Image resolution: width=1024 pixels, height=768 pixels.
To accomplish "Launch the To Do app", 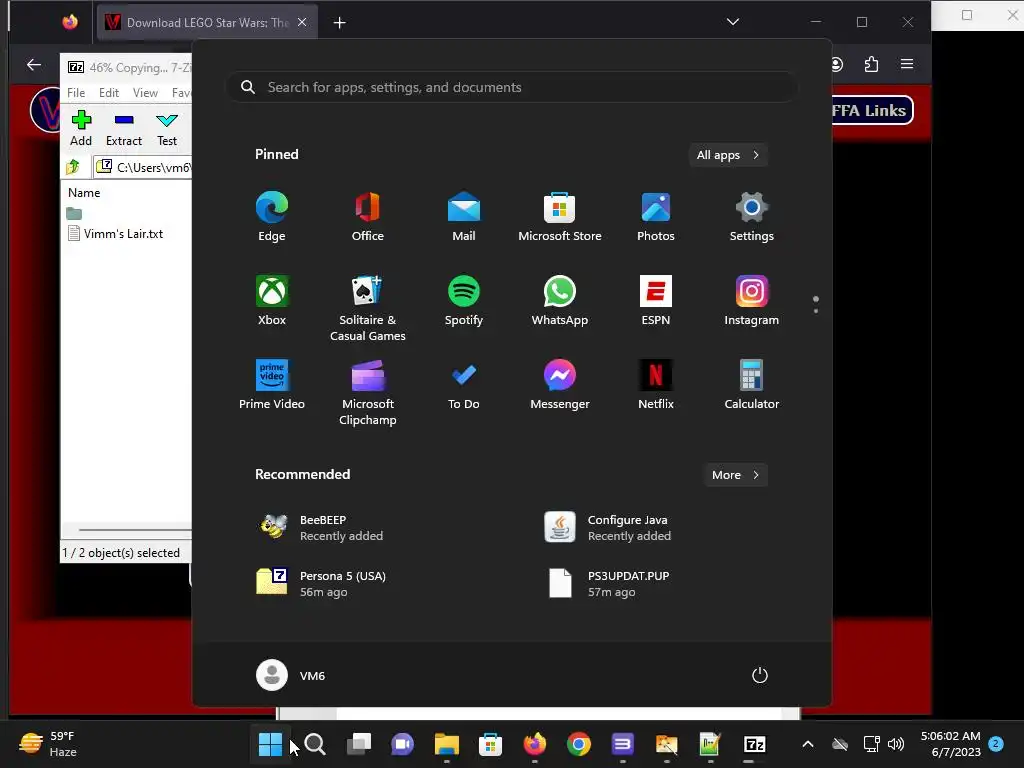I will [x=464, y=385].
